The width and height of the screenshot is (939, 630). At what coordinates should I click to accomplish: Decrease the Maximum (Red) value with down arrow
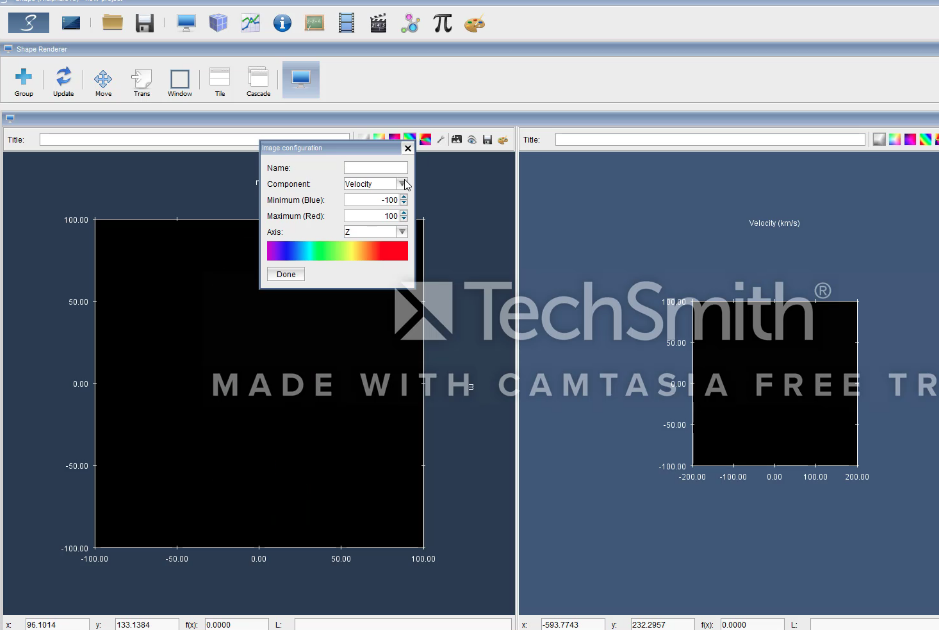pyautogui.click(x=404, y=219)
